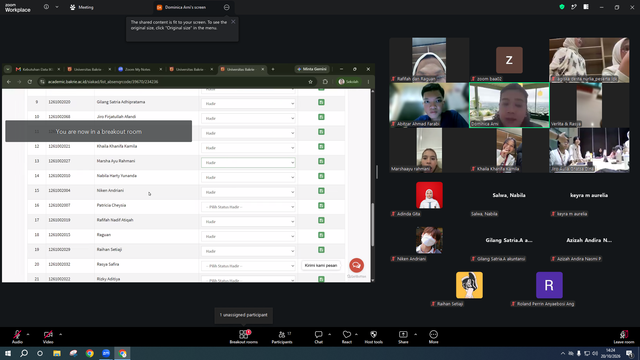Switch to the Meeting tab
The image size is (640, 360).
click(82, 7)
